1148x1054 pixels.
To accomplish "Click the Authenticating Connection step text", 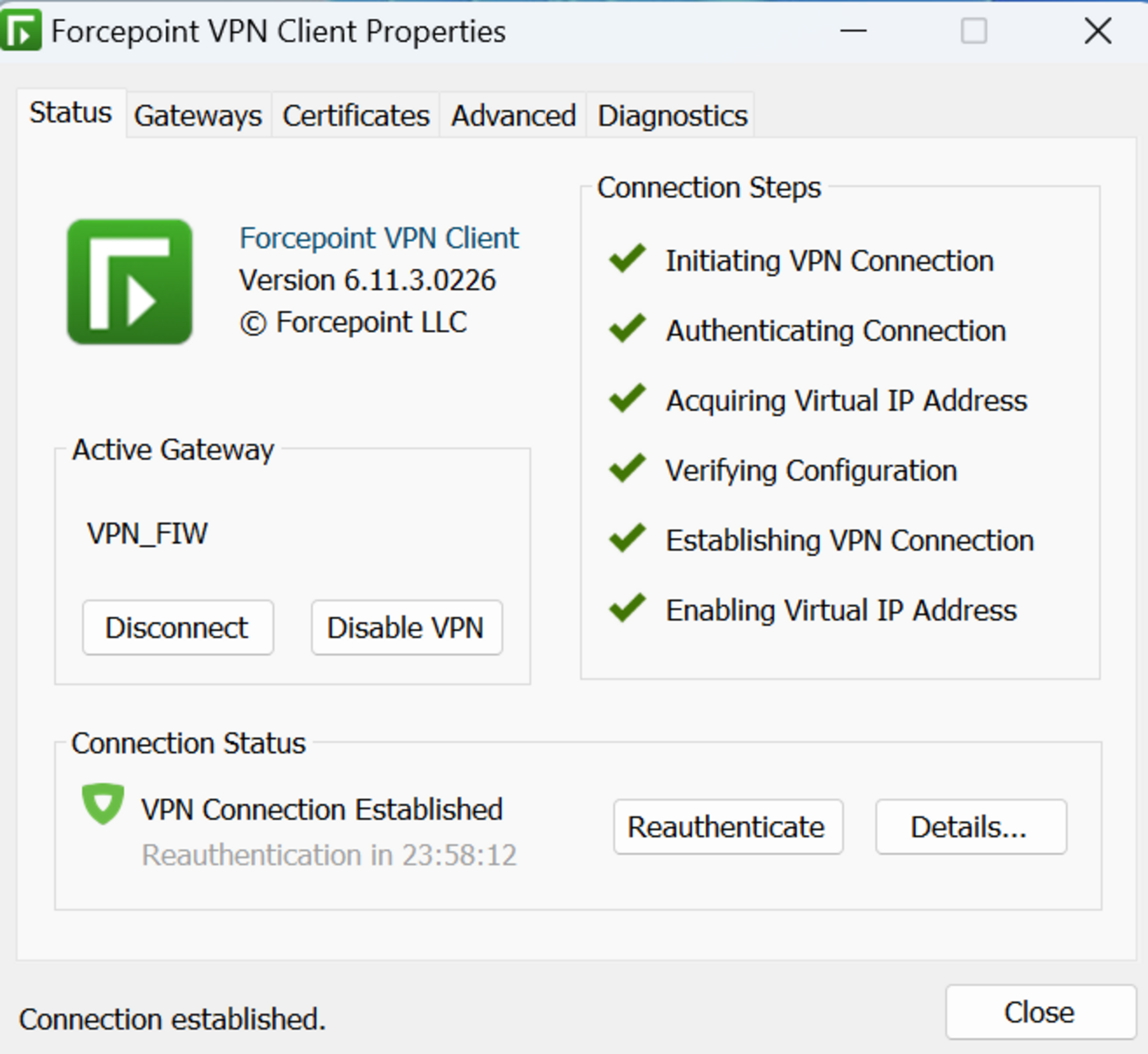I will [x=836, y=331].
